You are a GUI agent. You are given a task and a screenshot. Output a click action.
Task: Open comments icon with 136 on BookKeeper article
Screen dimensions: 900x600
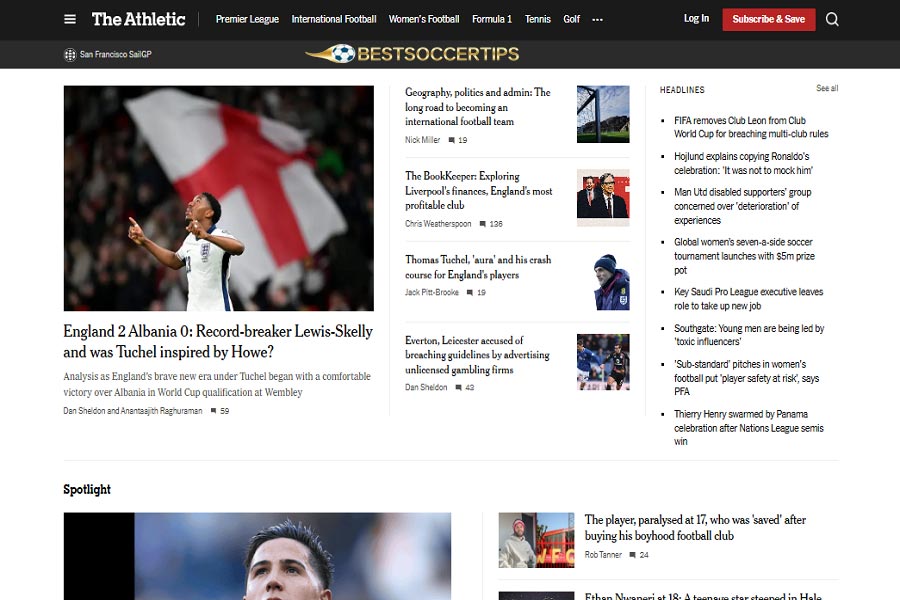[483, 224]
